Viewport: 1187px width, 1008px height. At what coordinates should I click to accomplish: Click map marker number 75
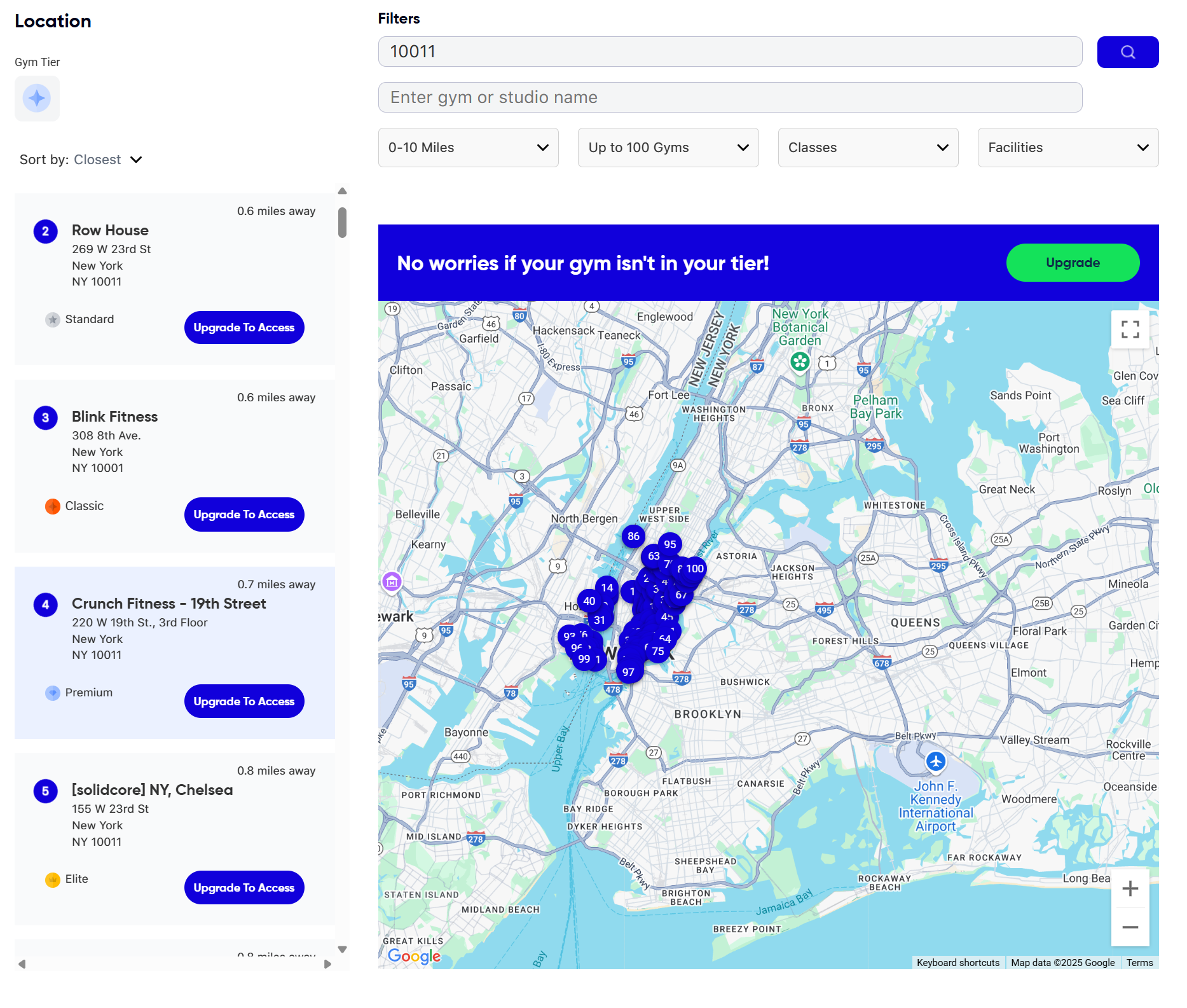click(x=658, y=651)
